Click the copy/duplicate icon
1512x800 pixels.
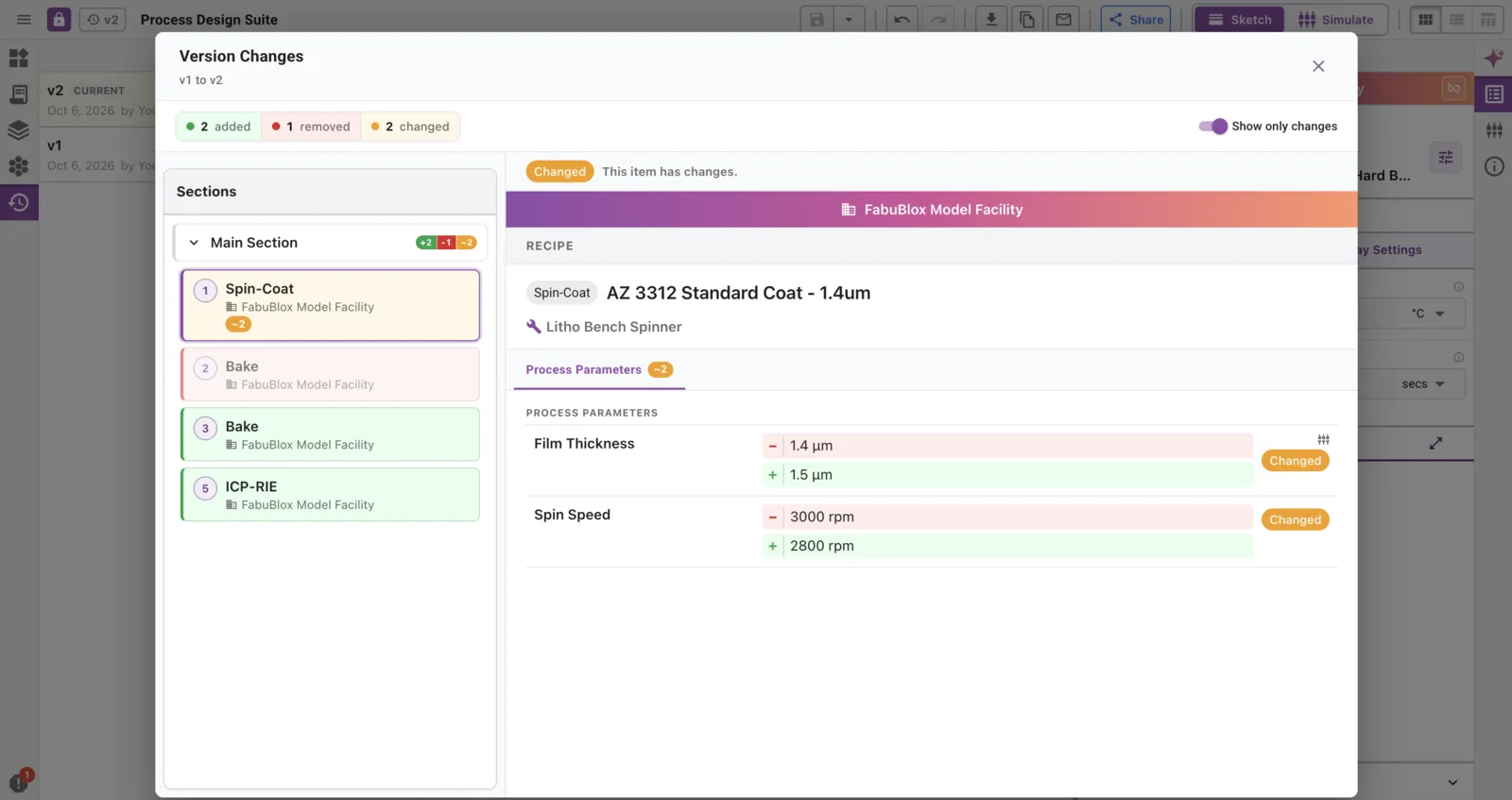[x=1027, y=19]
